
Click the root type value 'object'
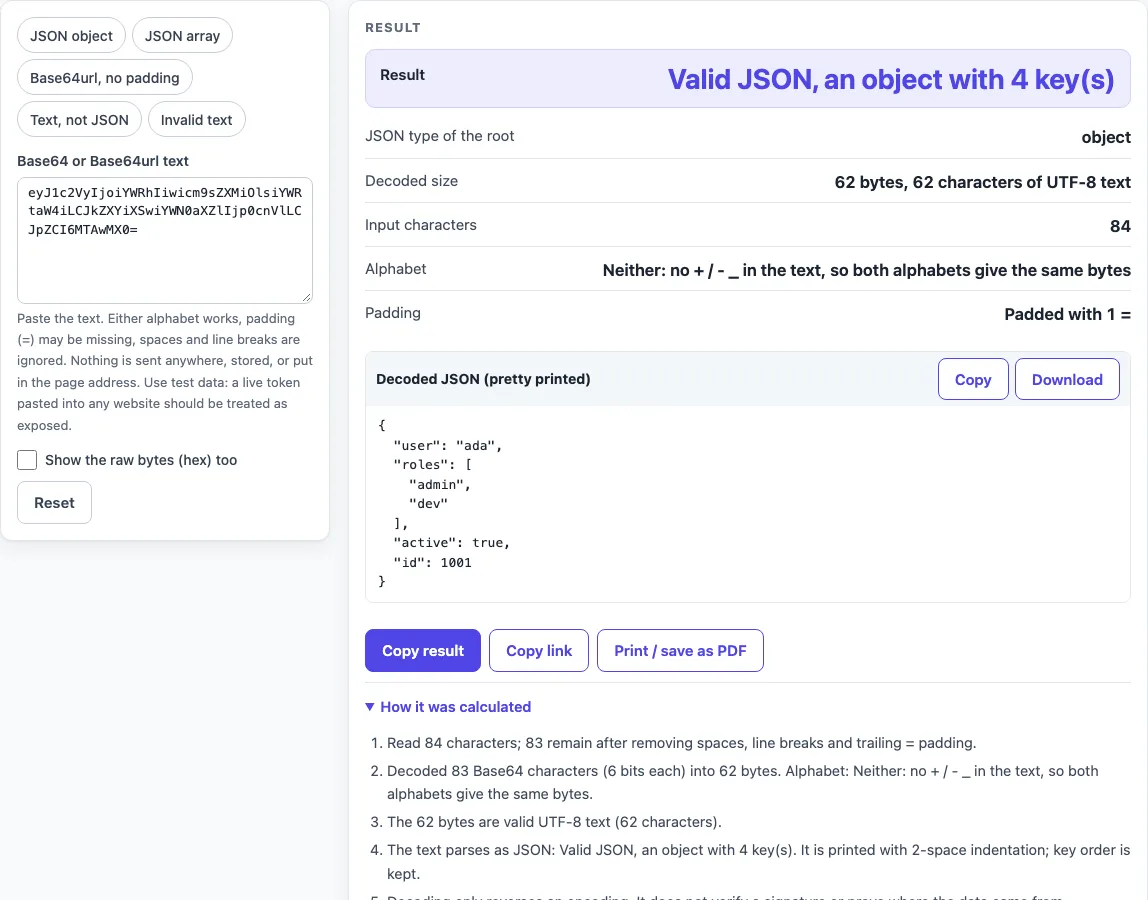pos(1106,137)
